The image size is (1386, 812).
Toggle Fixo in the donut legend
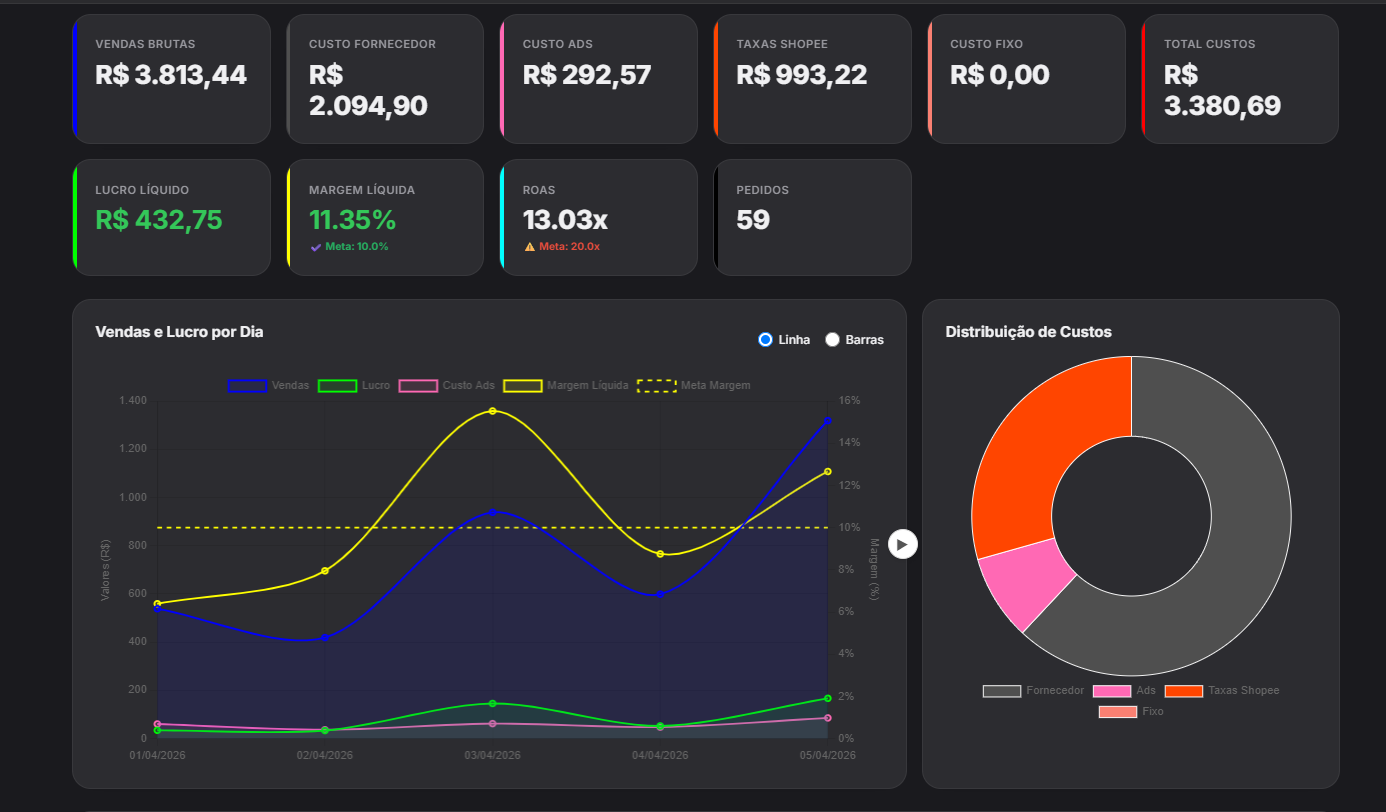(x=1131, y=712)
